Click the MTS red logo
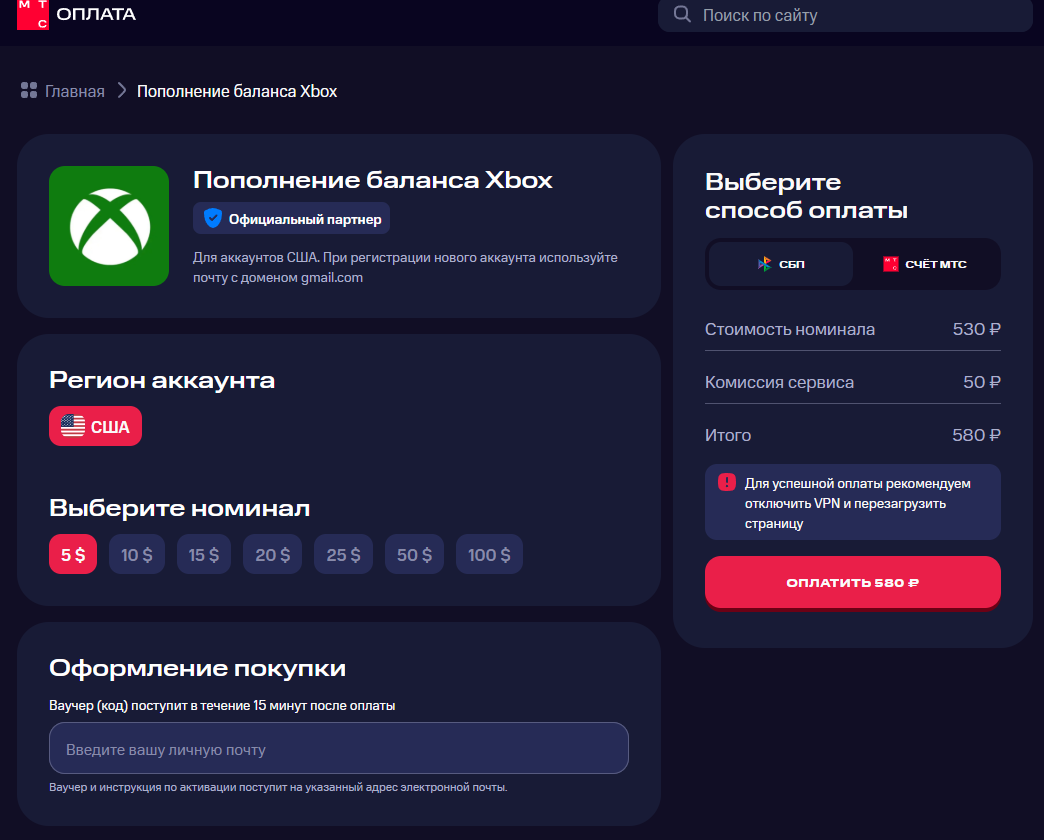 33,15
